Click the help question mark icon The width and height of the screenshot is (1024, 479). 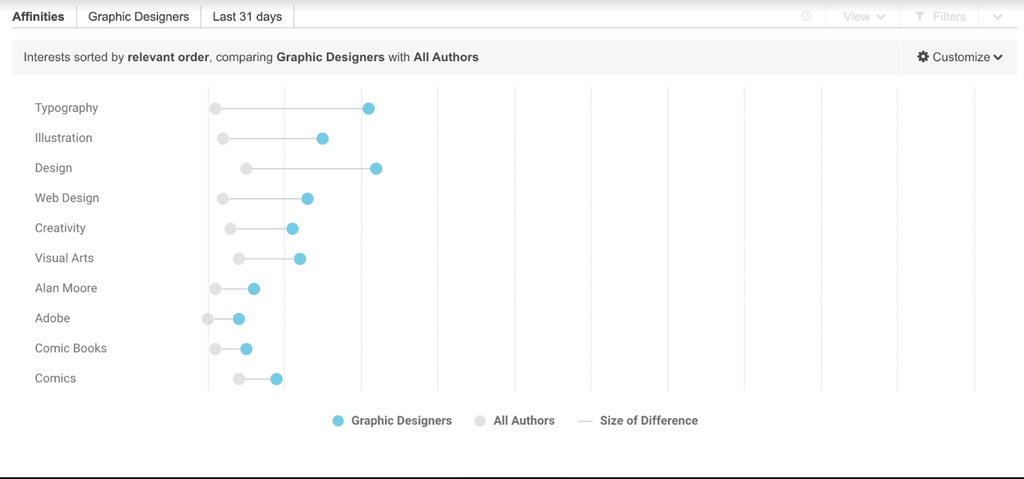coord(806,17)
